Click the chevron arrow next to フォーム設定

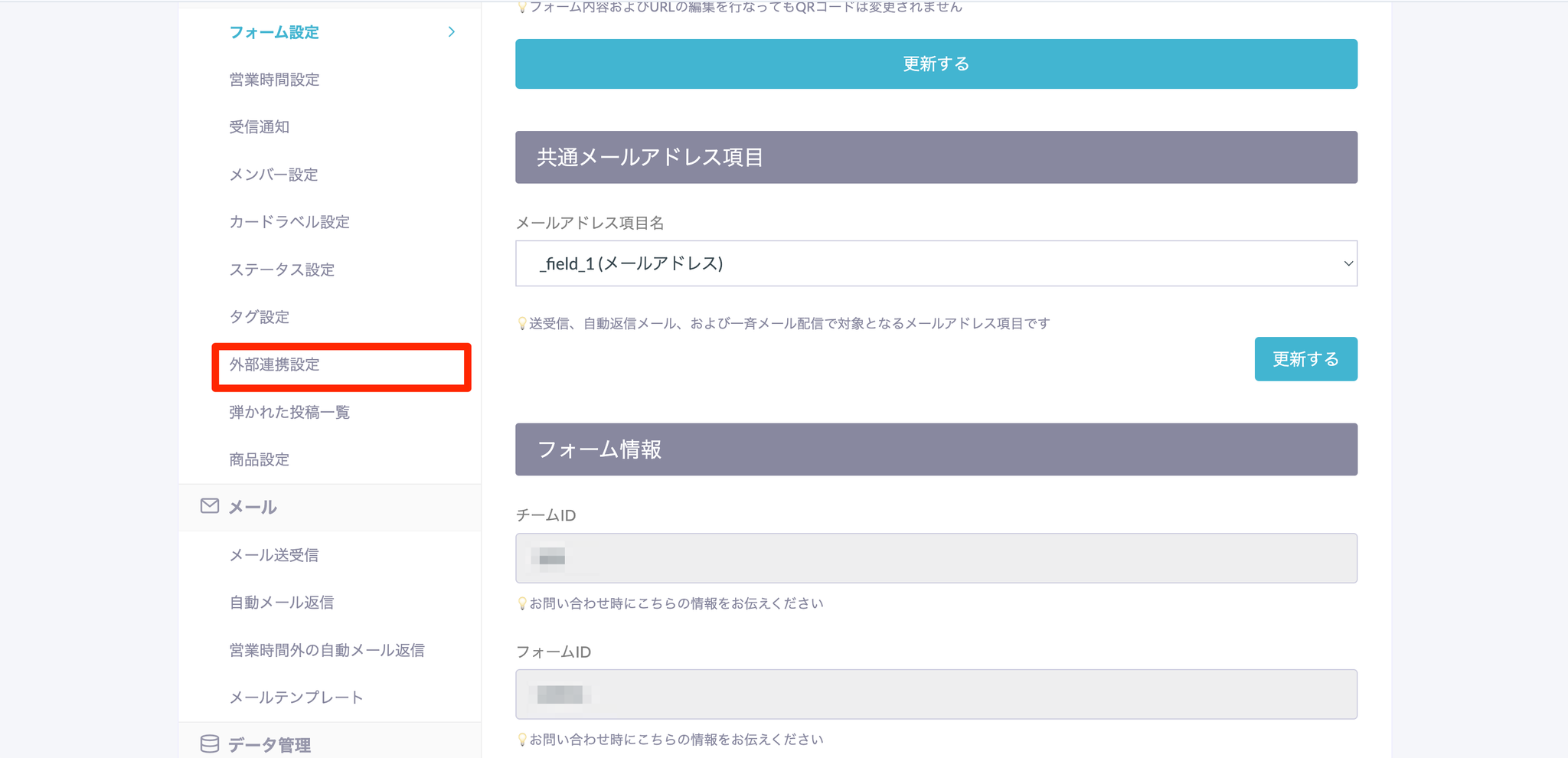click(x=452, y=32)
